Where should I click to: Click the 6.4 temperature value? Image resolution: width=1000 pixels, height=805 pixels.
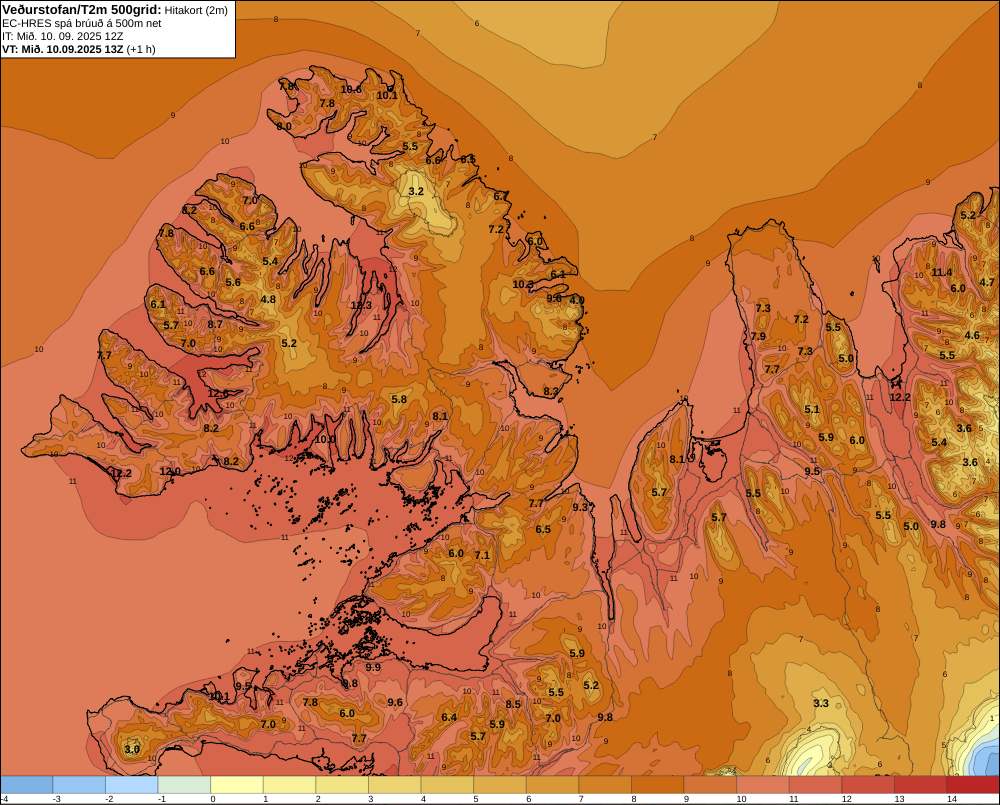(449, 717)
